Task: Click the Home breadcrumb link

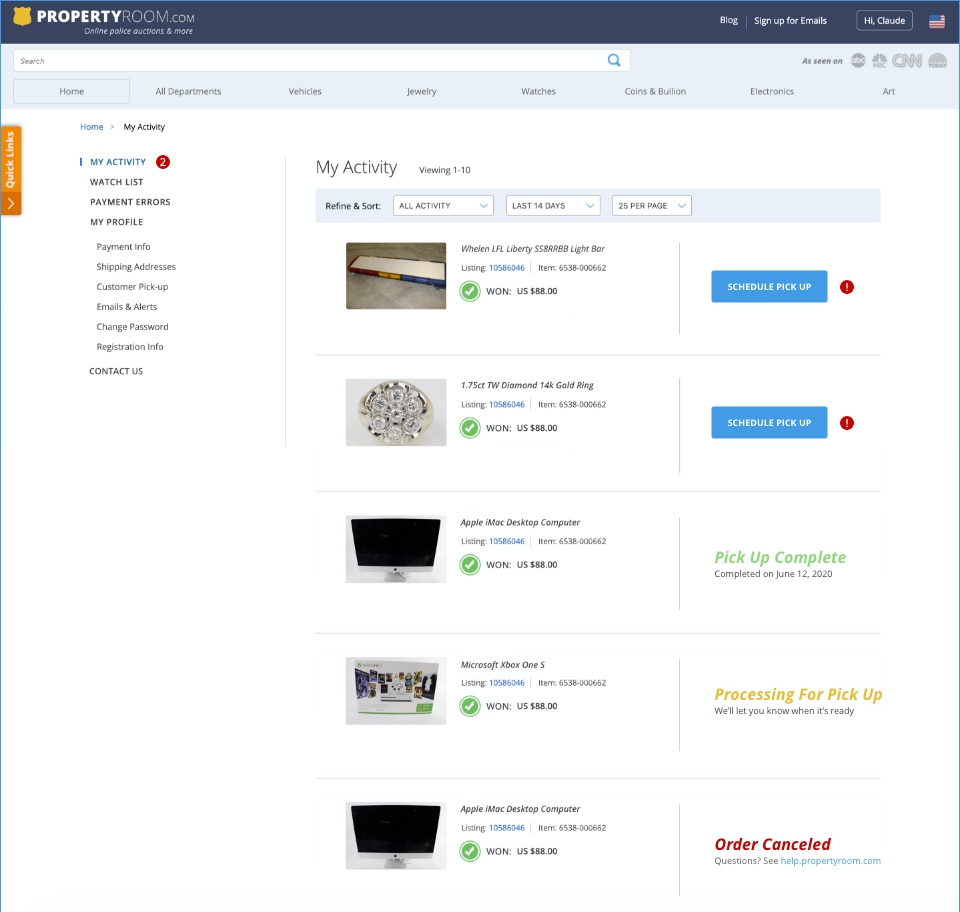Action: click(91, 127)
